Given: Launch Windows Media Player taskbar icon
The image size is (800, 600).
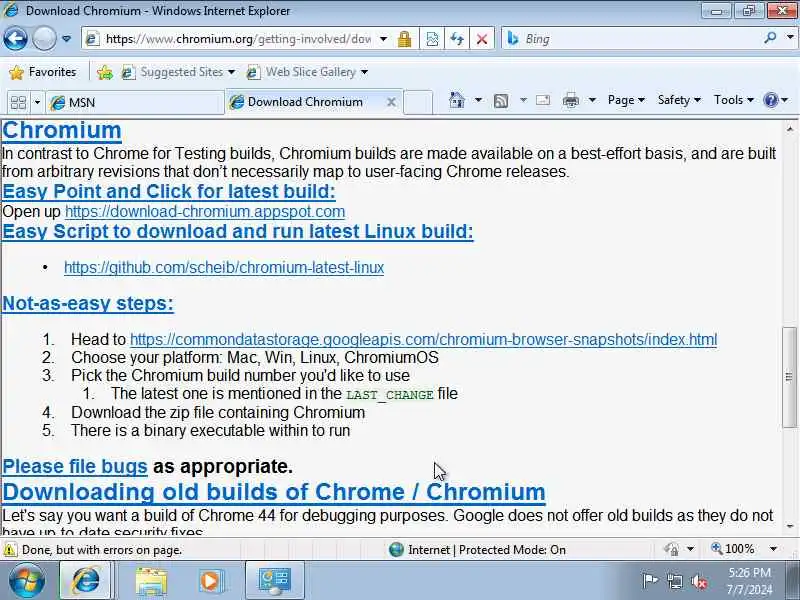Looking at the screenshot, I should point(211,580).
